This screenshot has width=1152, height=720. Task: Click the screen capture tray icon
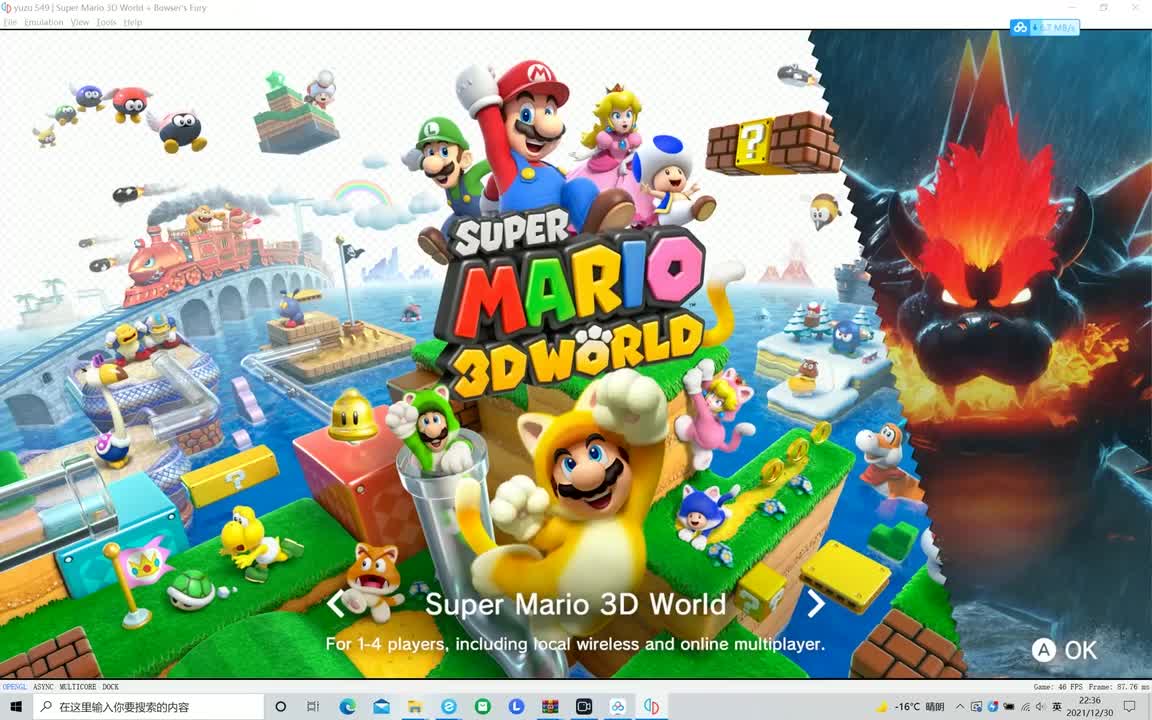[x=976, y=706]
